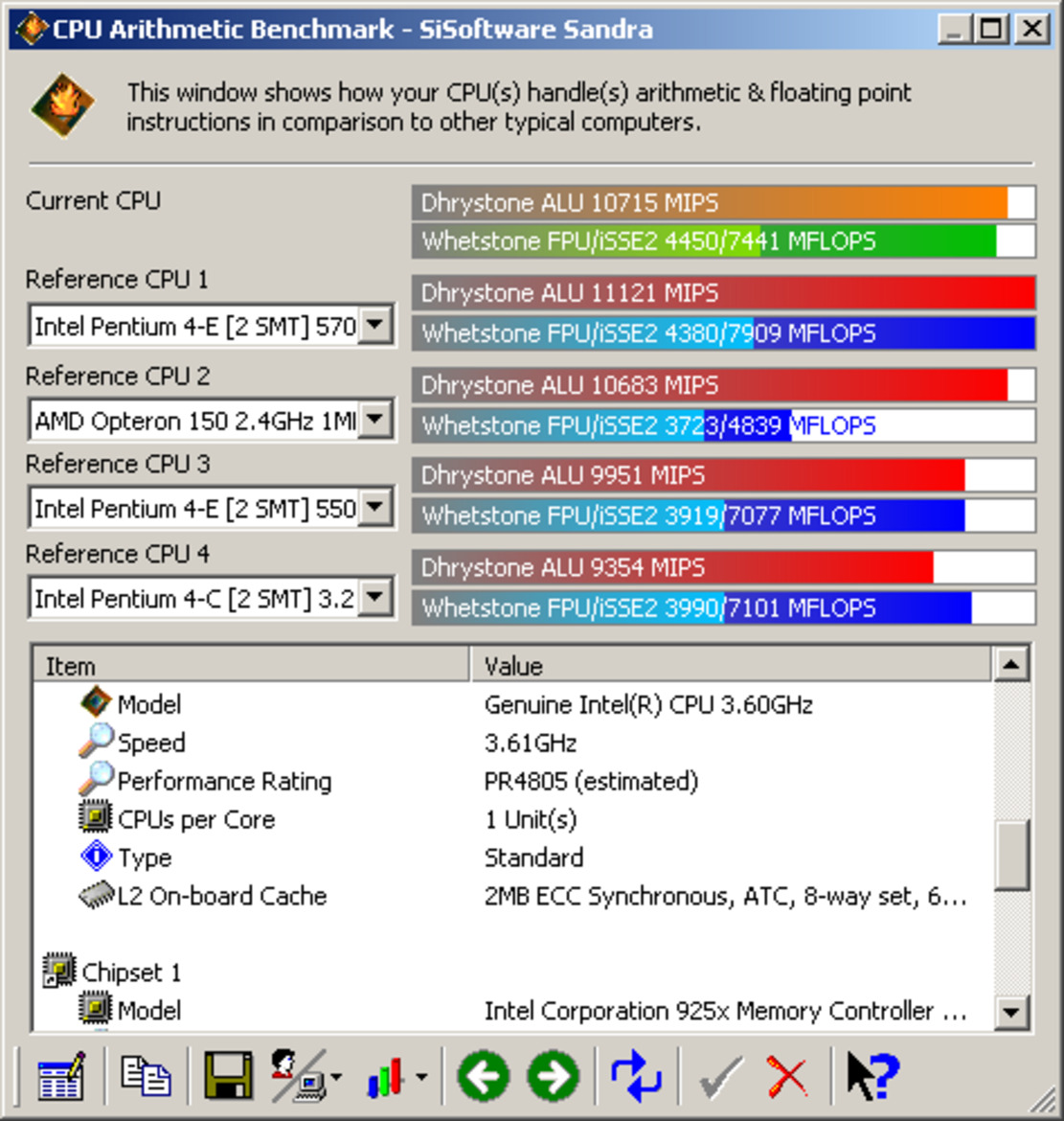Select the Performance Rating row

(513, 780)
